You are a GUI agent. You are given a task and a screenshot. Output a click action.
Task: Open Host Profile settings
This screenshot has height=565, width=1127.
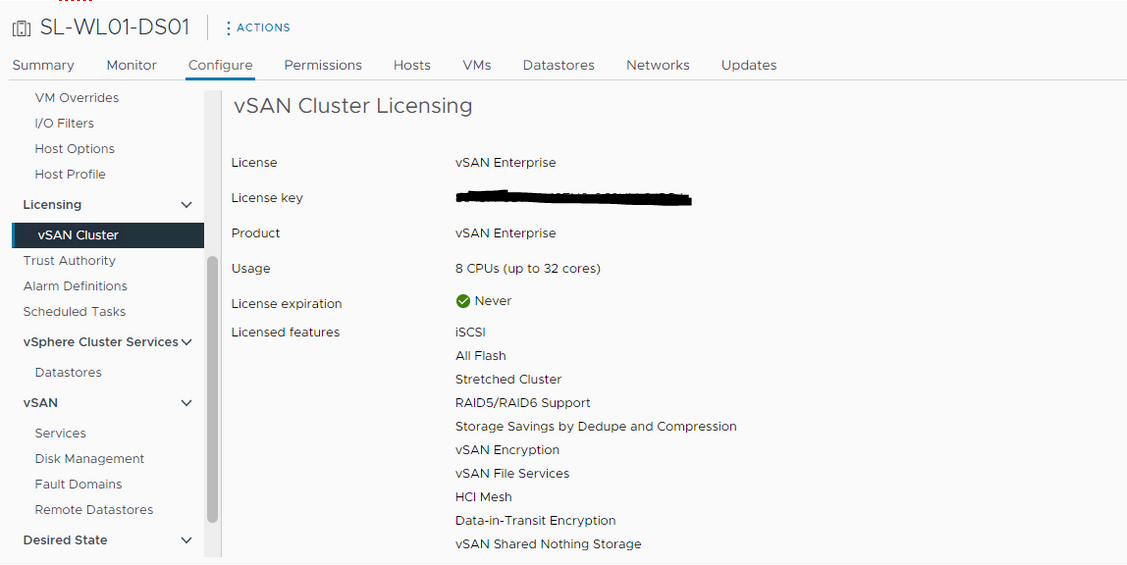pos(70,175)
